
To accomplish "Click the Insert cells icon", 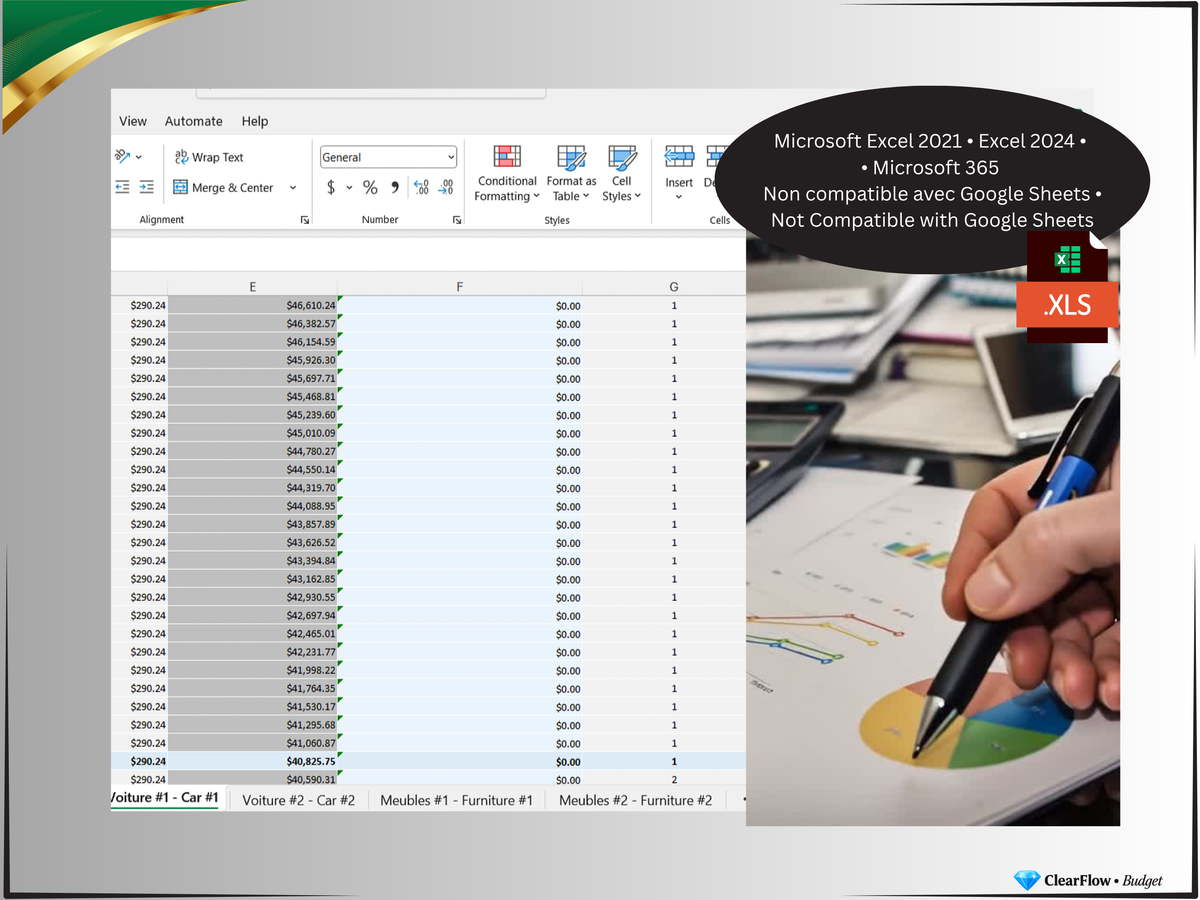I will tap(679, 157).
